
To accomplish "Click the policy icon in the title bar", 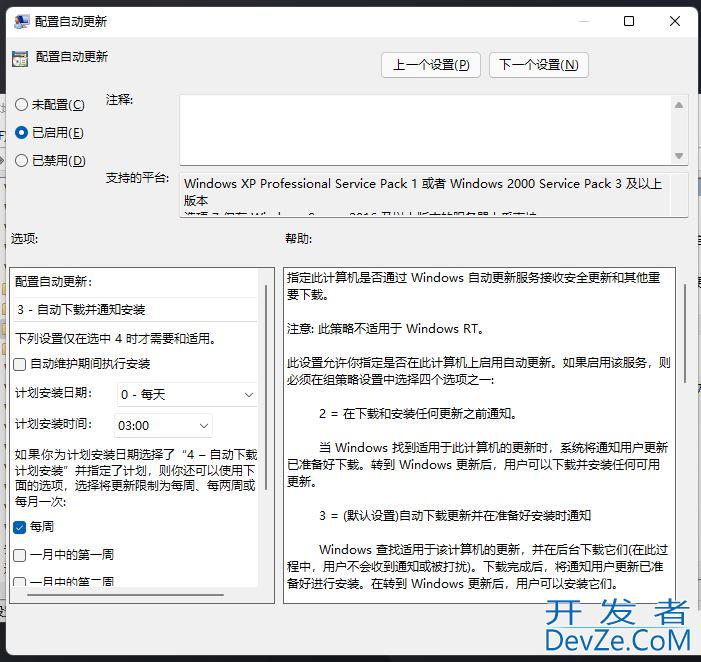I will pyautogui.click(x=21, y=21).
